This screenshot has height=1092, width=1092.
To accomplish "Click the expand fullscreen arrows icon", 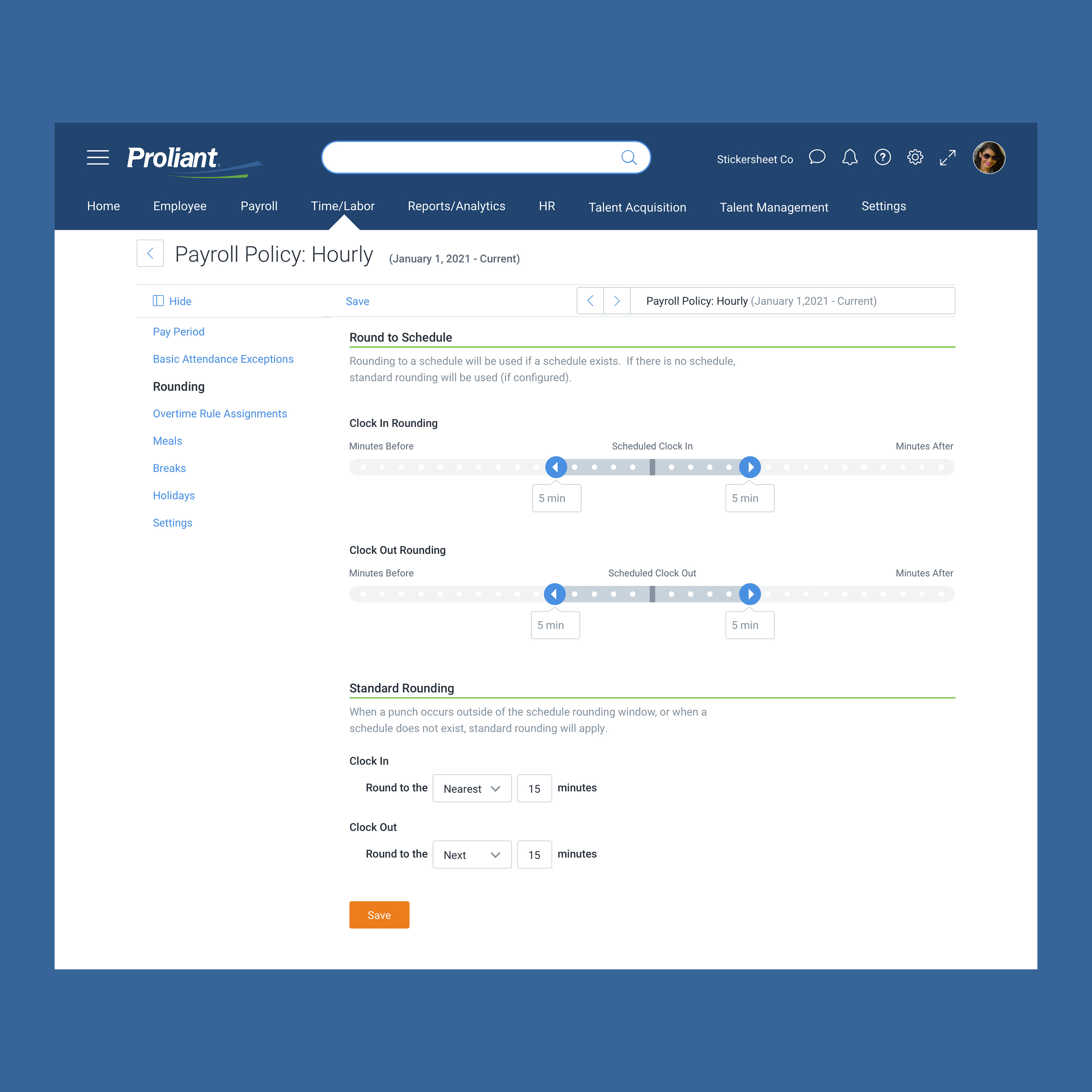I will [948, 158].
